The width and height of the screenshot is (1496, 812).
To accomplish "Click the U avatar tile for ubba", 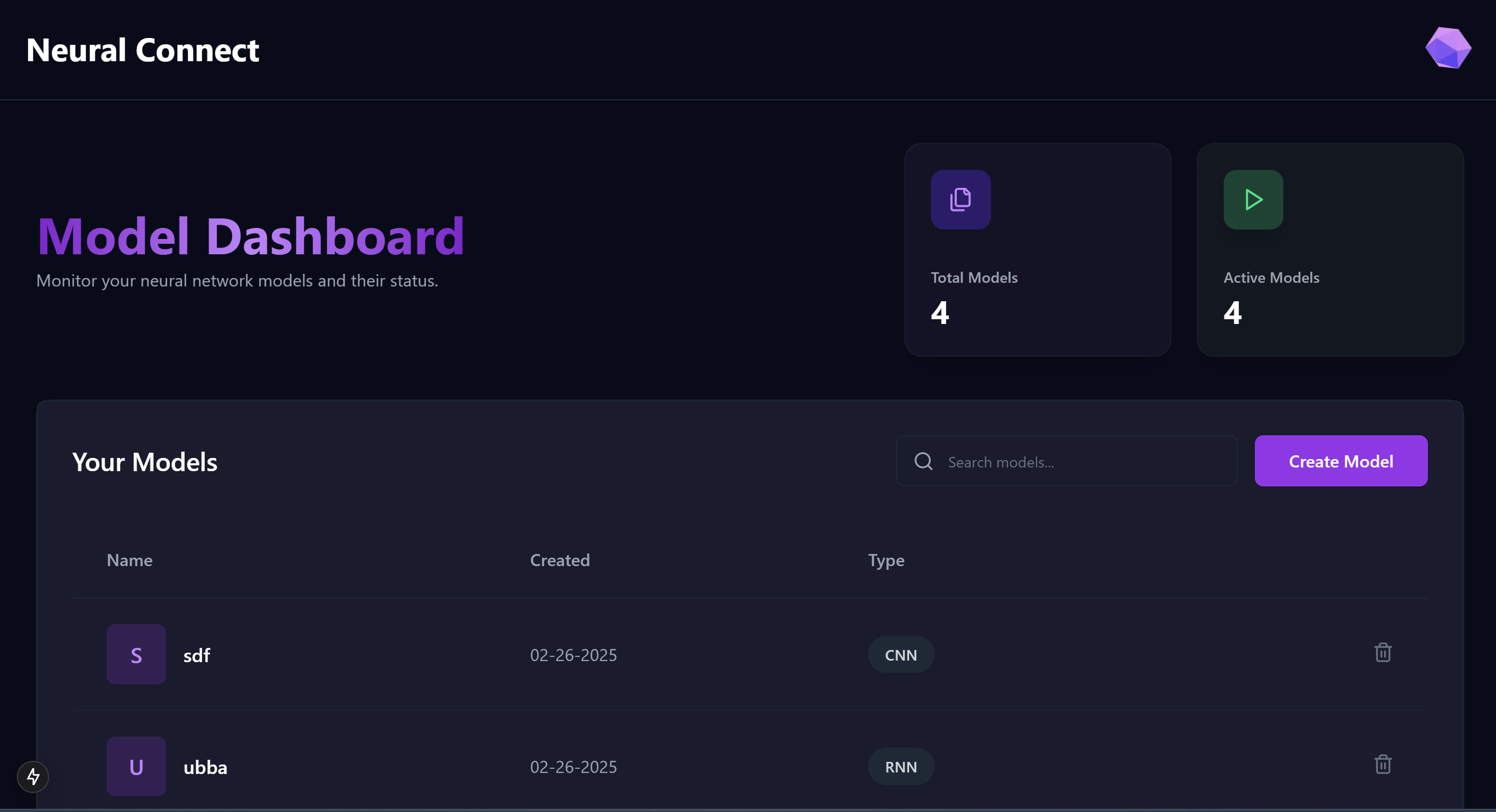I will [x=136, y=766].
